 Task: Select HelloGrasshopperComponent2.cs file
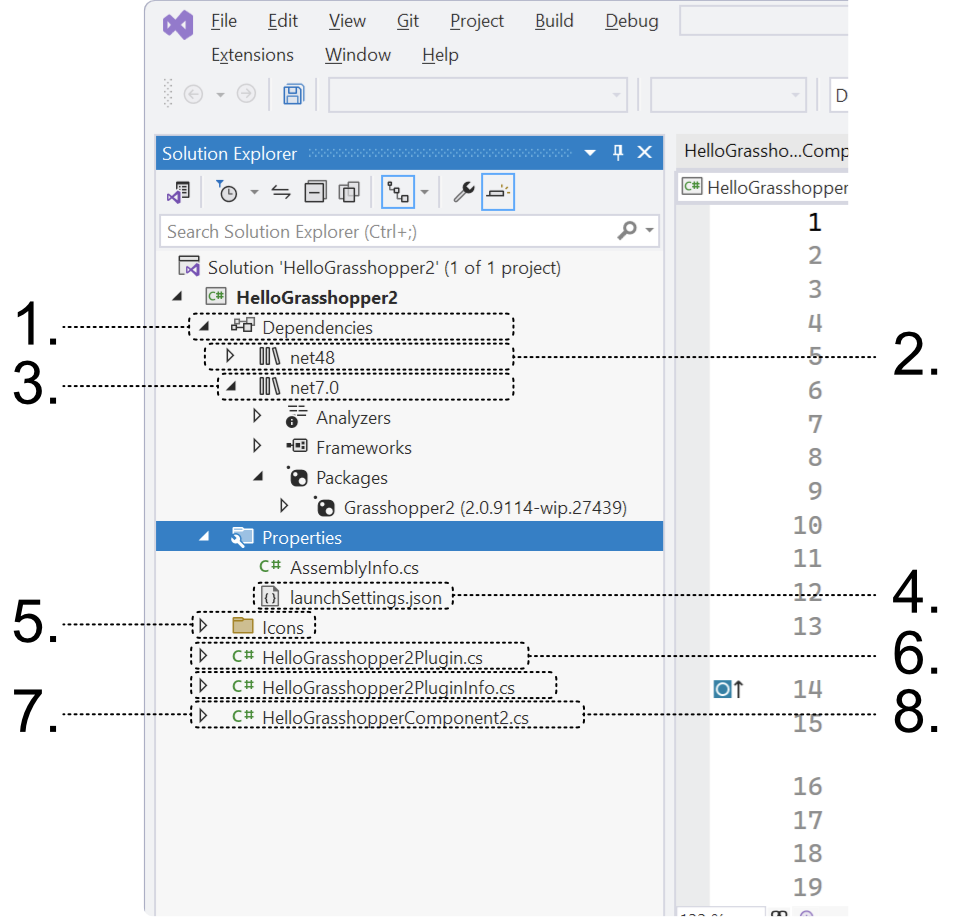coord(395,718)
